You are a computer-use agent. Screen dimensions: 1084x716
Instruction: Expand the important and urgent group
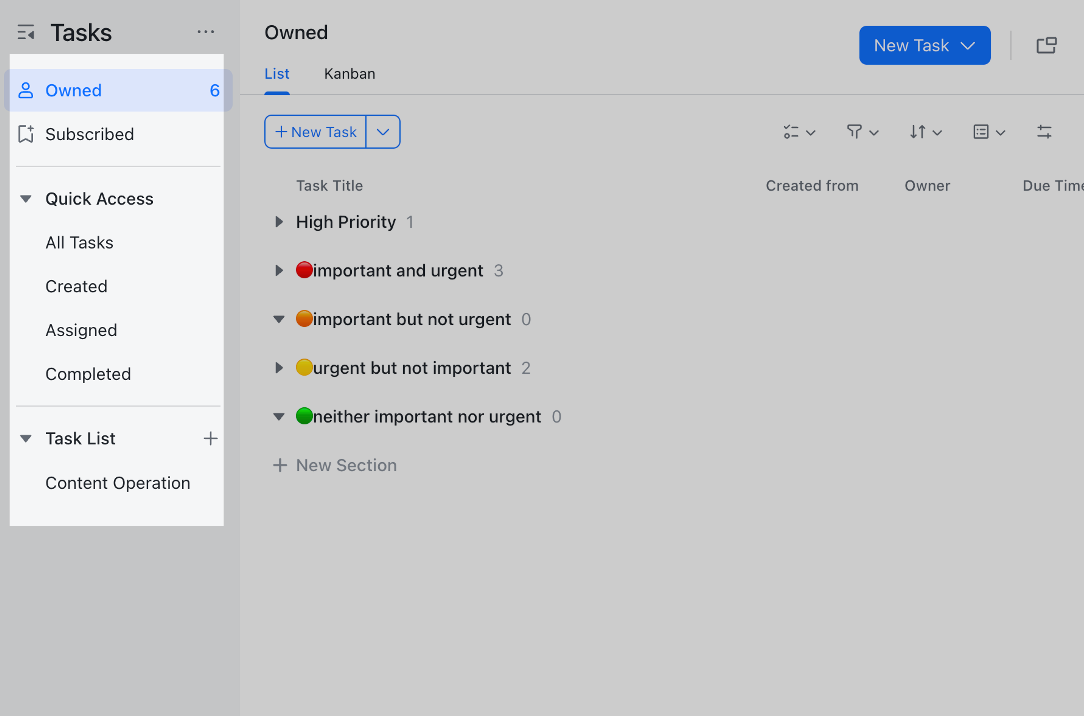point(278,270)
